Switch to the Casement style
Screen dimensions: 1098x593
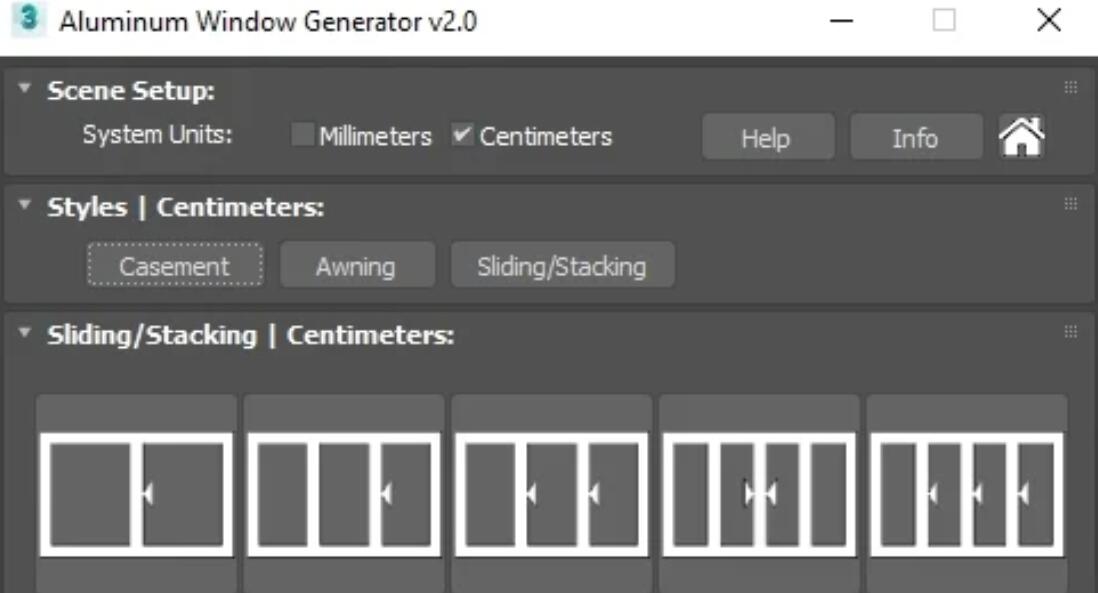click(175, 266)
